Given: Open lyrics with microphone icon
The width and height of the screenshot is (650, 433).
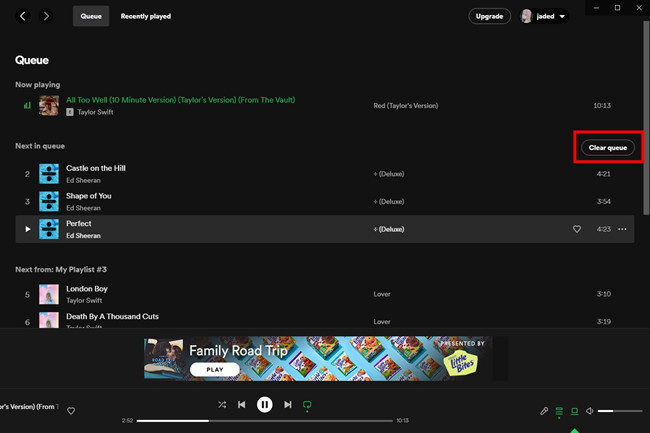Looking at the screenshot, I should pos(544,411).
